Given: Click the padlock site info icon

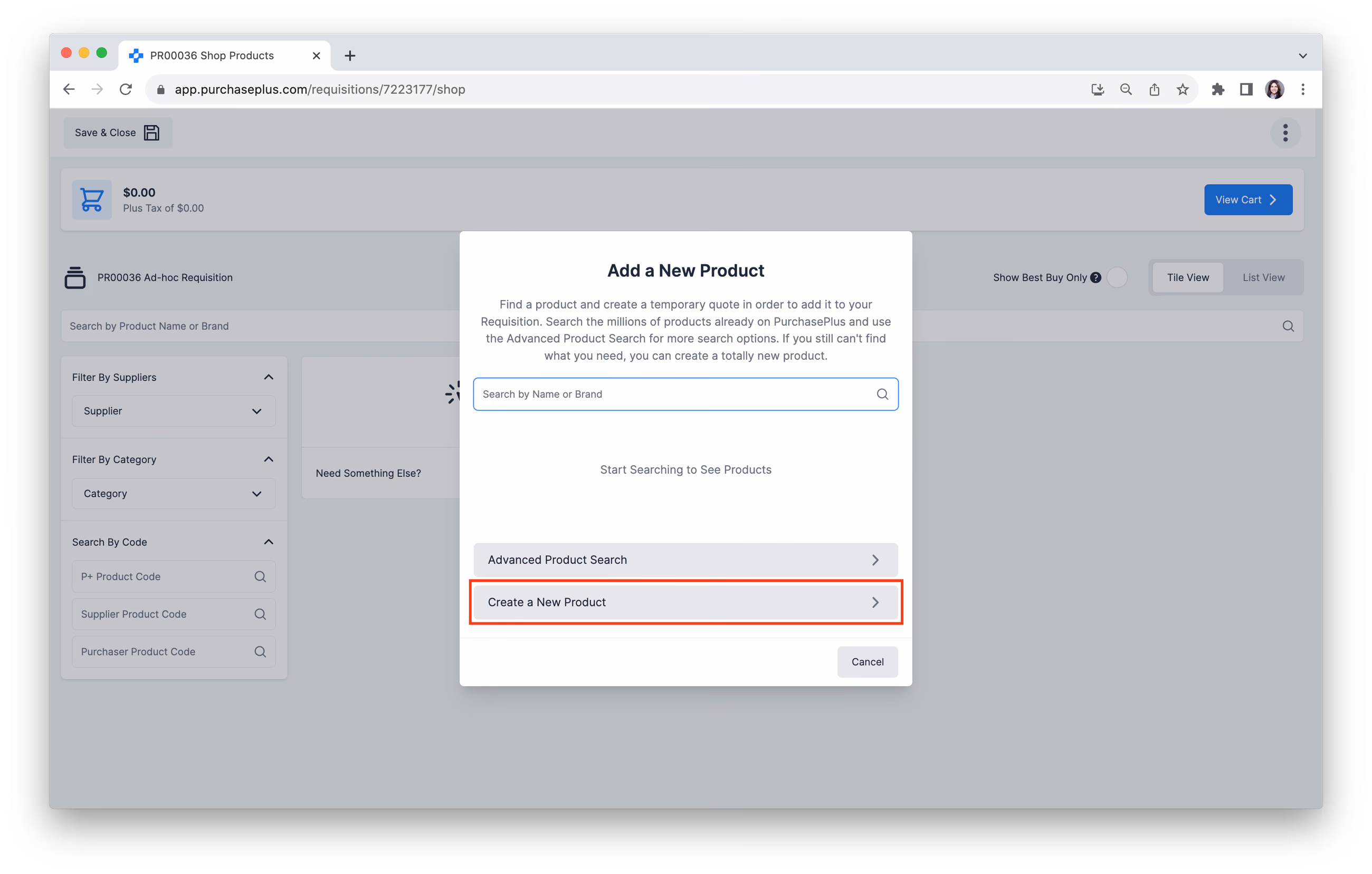Looking at the screenshot, I should 160,89.
